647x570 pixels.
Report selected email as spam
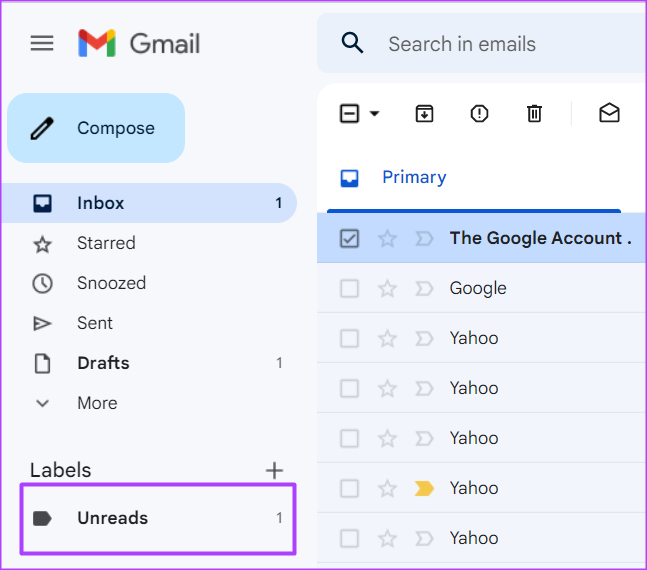coord(479,114)
